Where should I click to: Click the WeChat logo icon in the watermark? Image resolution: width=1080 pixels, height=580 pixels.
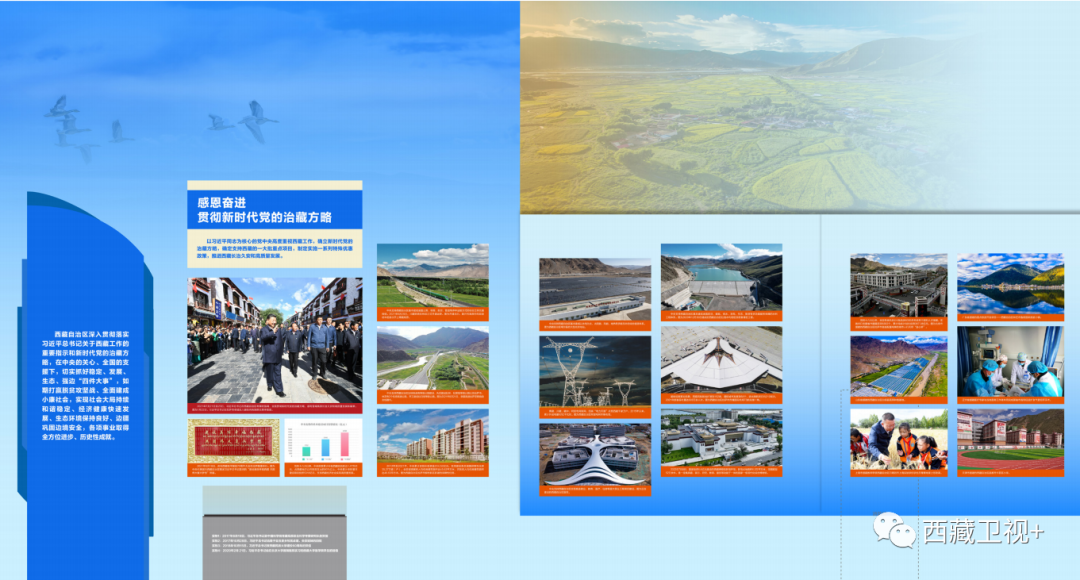coord(893,529)
